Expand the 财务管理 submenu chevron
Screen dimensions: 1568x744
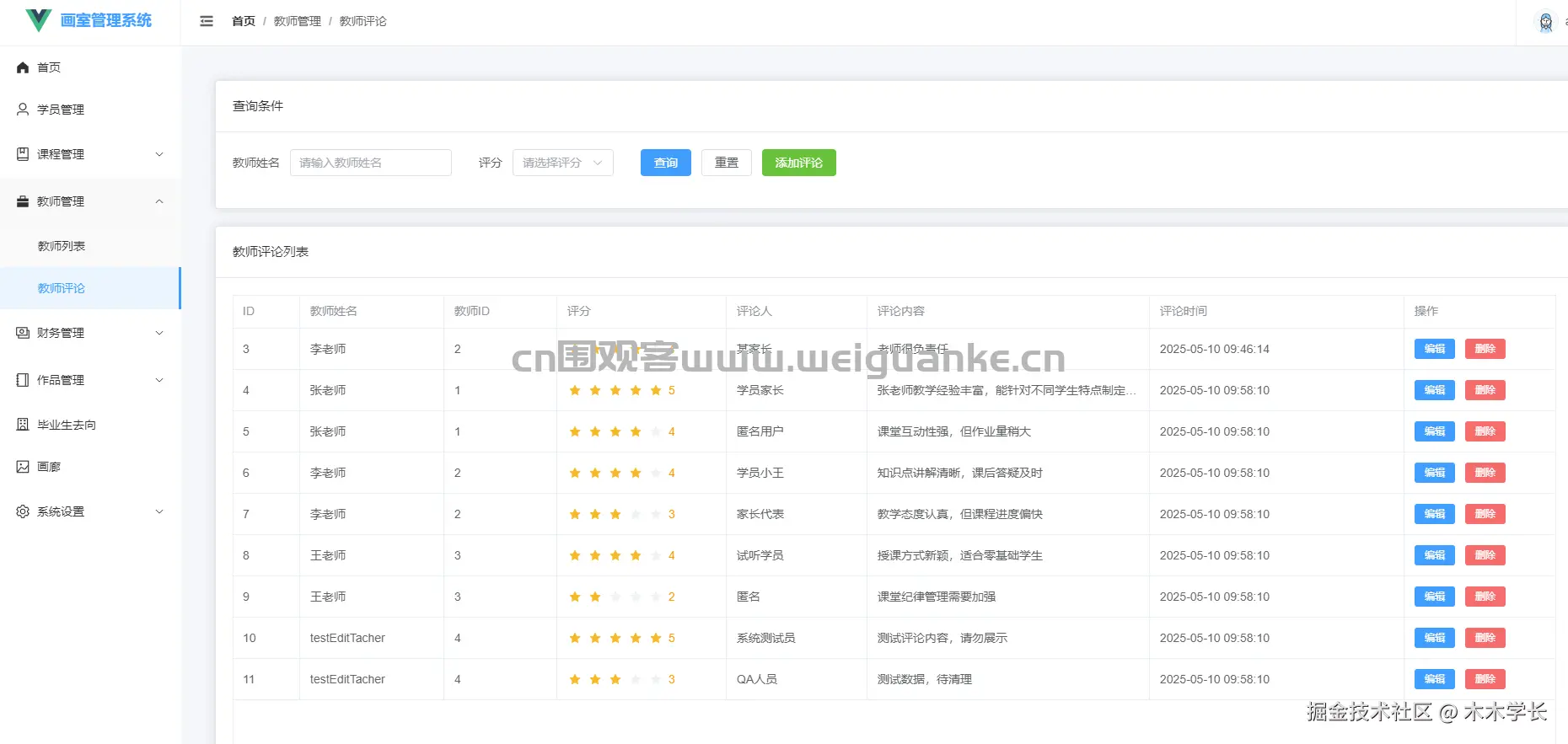click(x=159, y=333)
